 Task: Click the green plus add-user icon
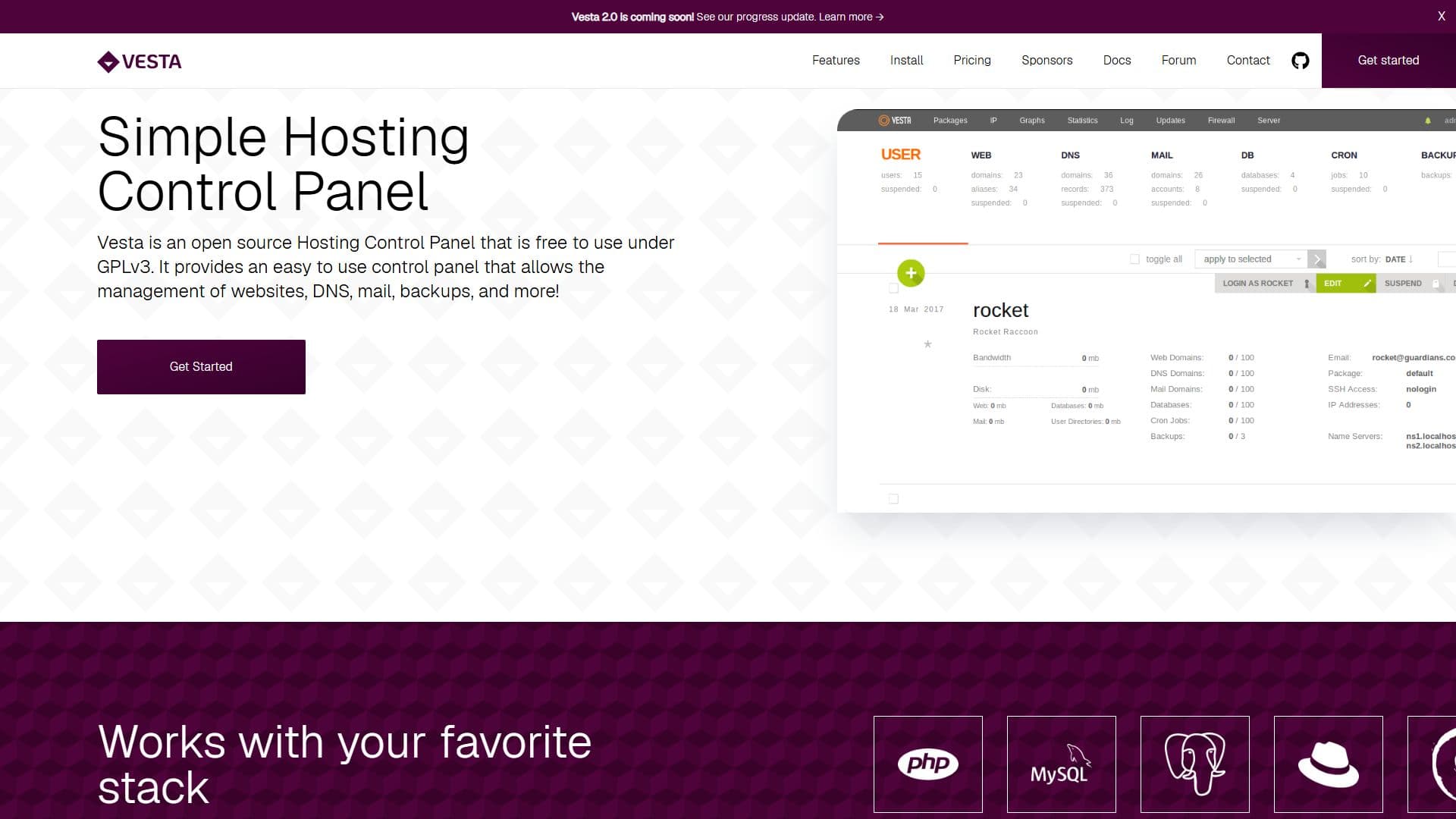point(911,273)
